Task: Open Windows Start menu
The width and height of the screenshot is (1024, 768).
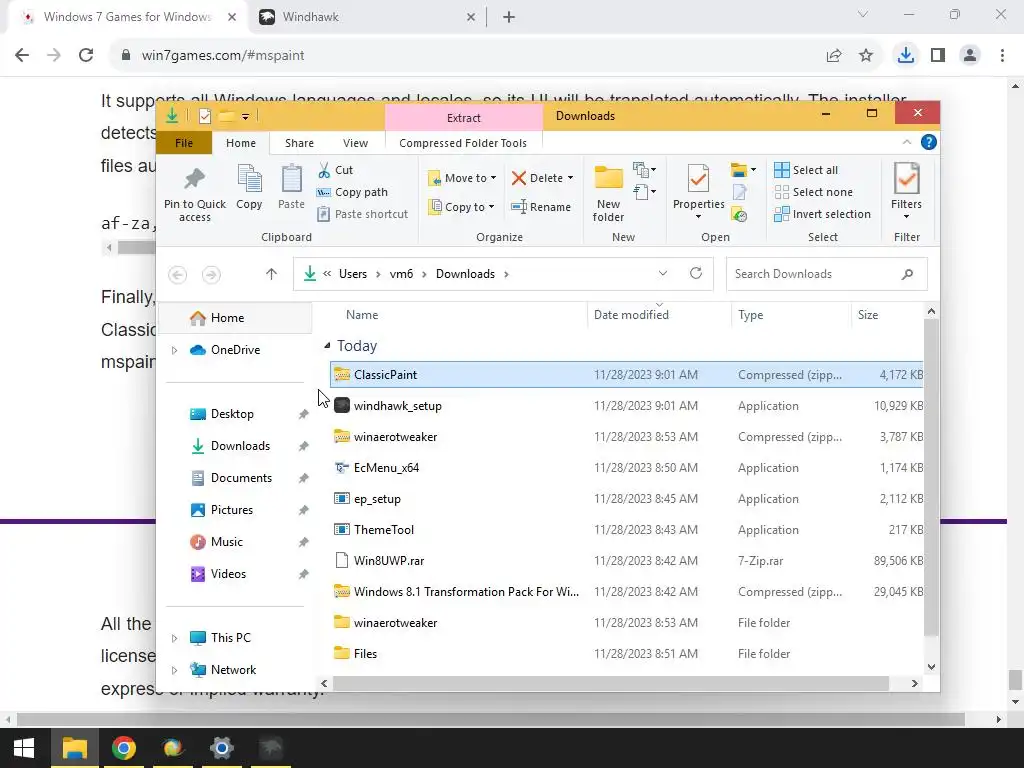Action: click(24, 748)
